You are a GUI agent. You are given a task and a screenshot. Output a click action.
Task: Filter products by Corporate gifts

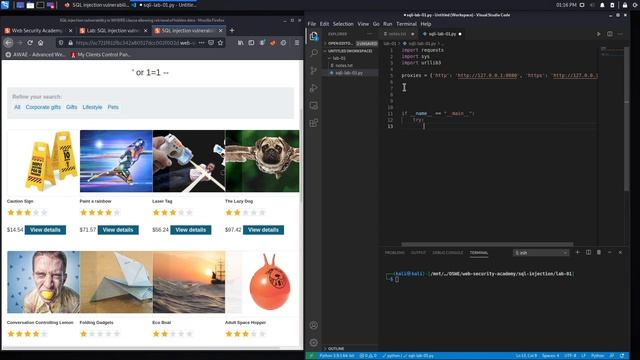[43, 107]
